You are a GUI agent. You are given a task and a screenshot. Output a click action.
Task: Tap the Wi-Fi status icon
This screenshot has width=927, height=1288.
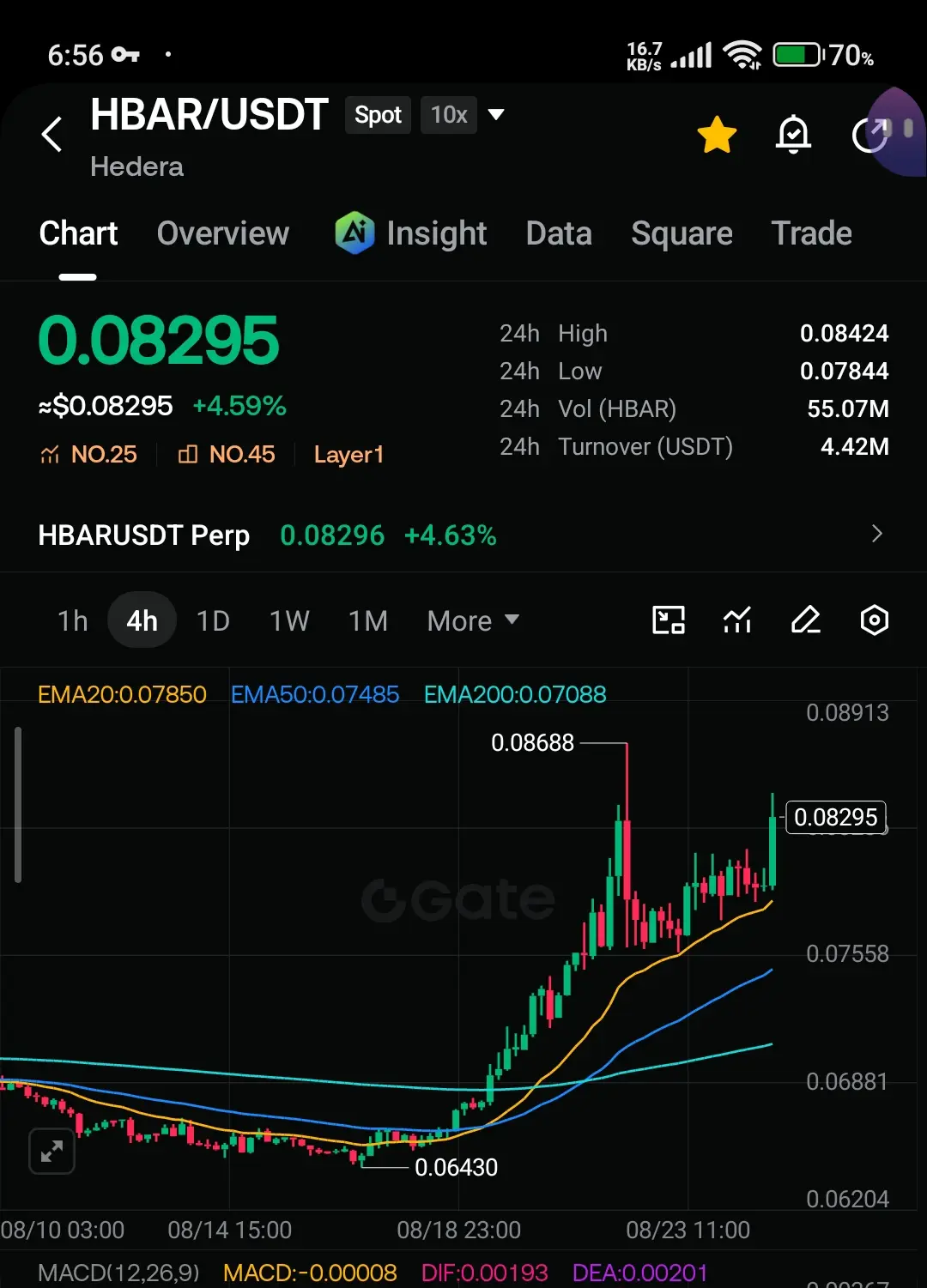(742, 55)
